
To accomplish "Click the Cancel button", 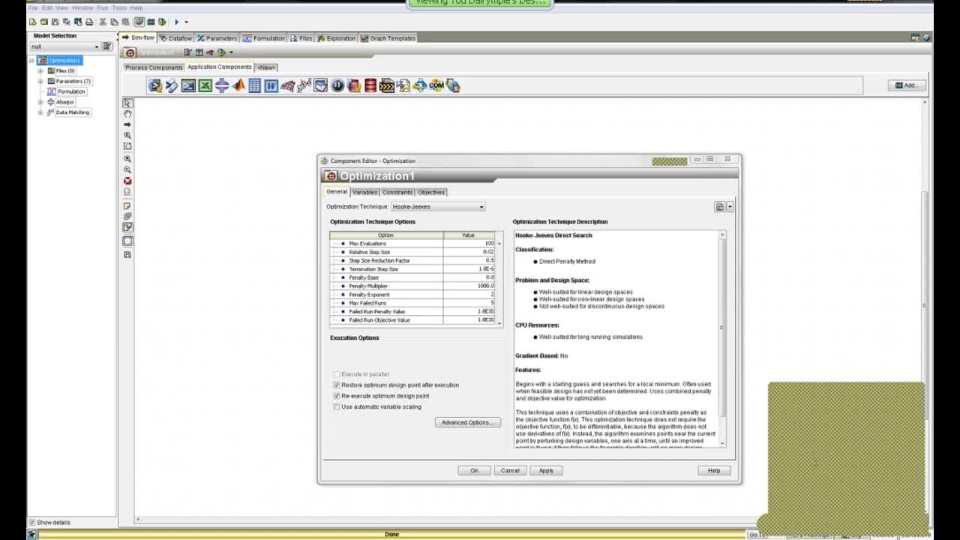I will [x=510, y=471].
